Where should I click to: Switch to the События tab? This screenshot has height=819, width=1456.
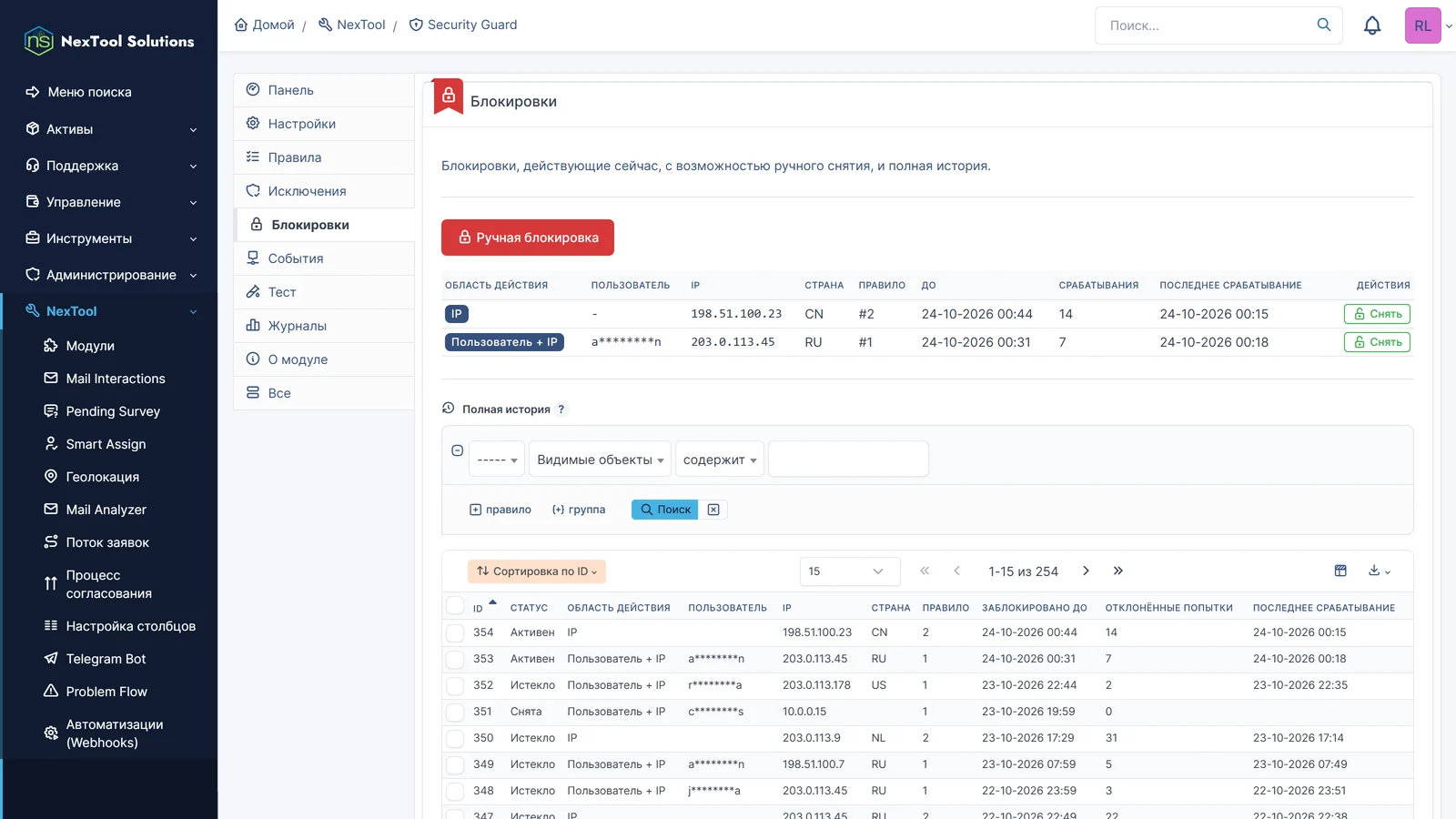[x=324, y=258]
